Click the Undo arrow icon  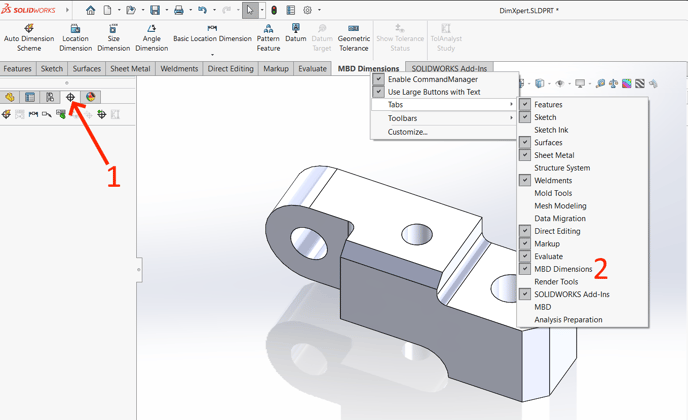202,10
